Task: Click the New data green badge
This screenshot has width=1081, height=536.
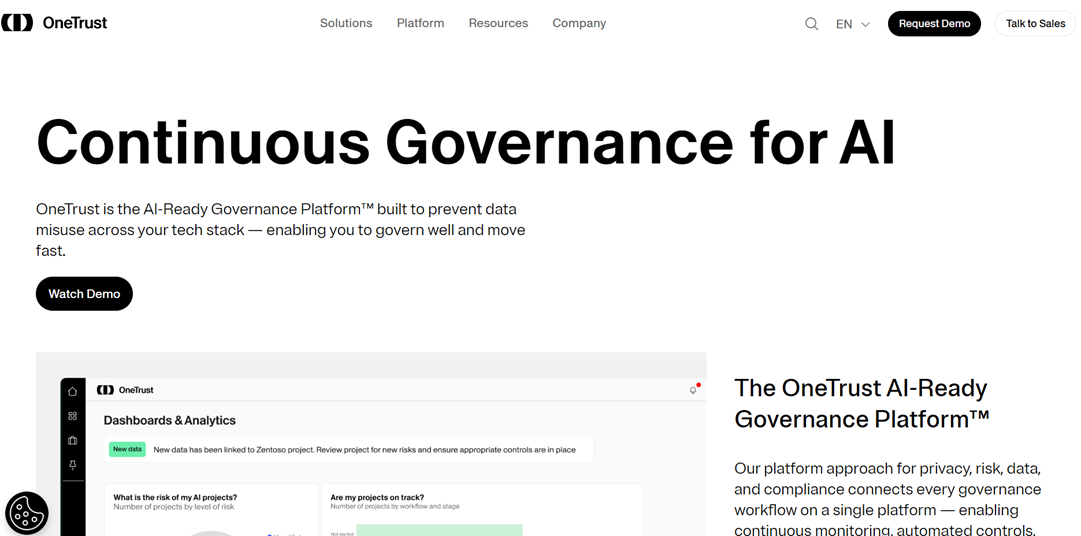Action: coord(127,449)
